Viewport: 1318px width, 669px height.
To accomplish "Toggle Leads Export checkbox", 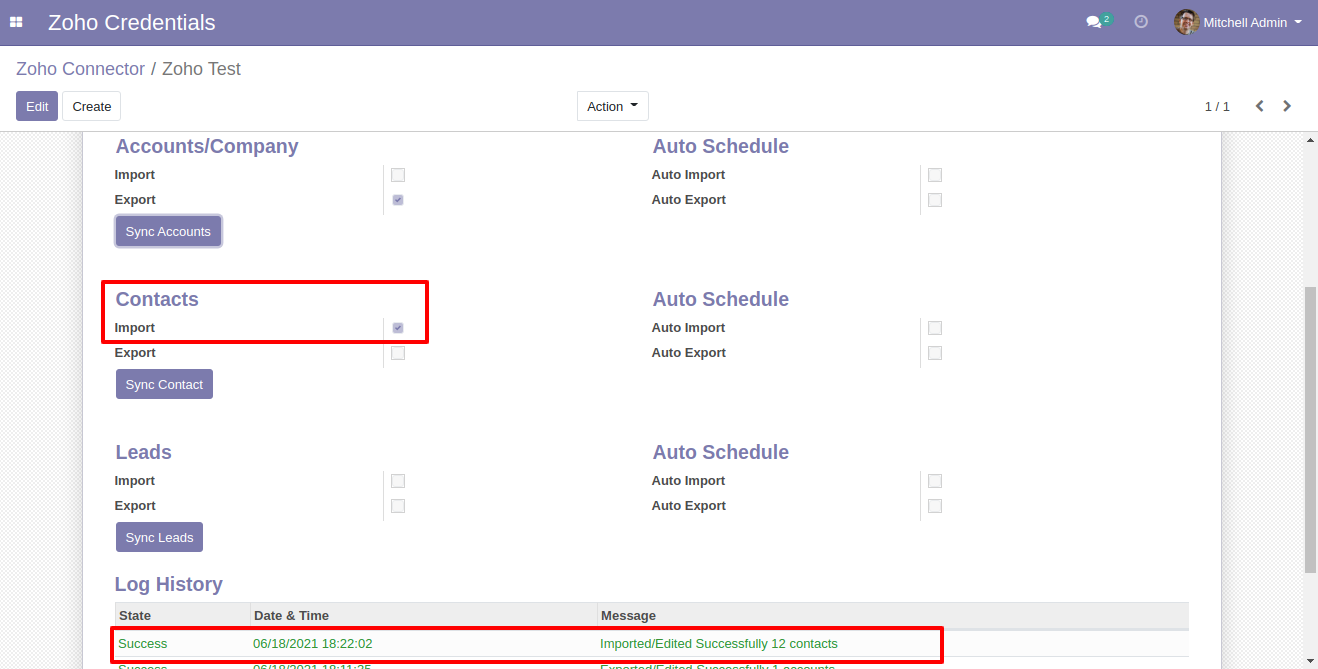I will [398, 506].
